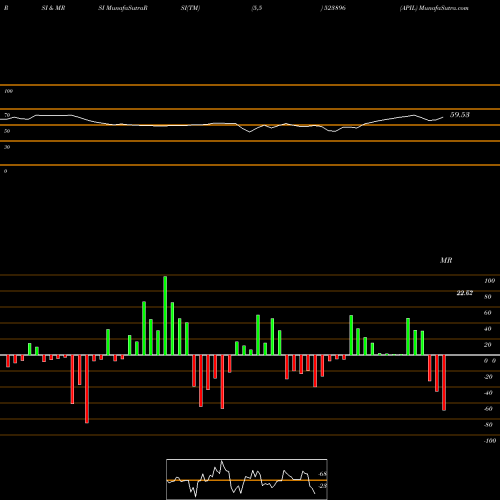Click the (APIL) MunafaSutra.com header text
This screenshot has height=500, width=500.
coord(434,8)
